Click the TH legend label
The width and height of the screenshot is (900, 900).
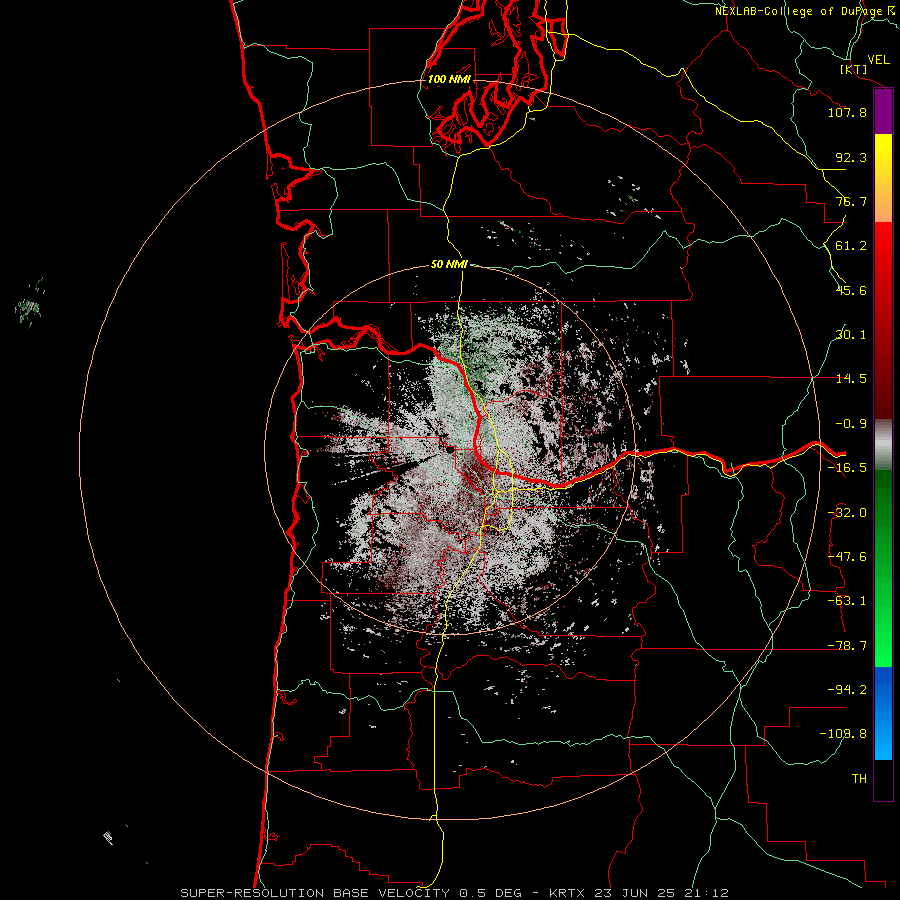[859, 779]
